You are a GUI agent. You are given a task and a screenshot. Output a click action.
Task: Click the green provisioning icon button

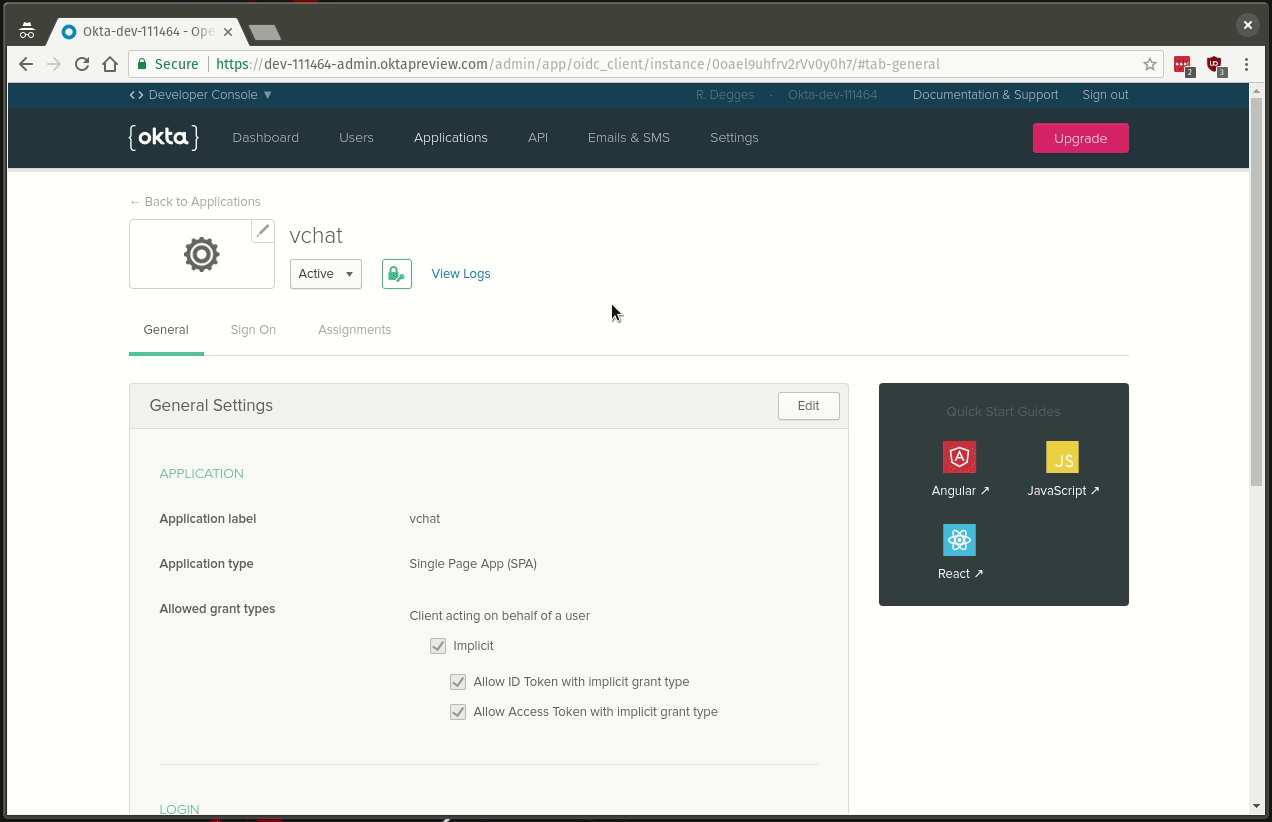tap(397, 274)
